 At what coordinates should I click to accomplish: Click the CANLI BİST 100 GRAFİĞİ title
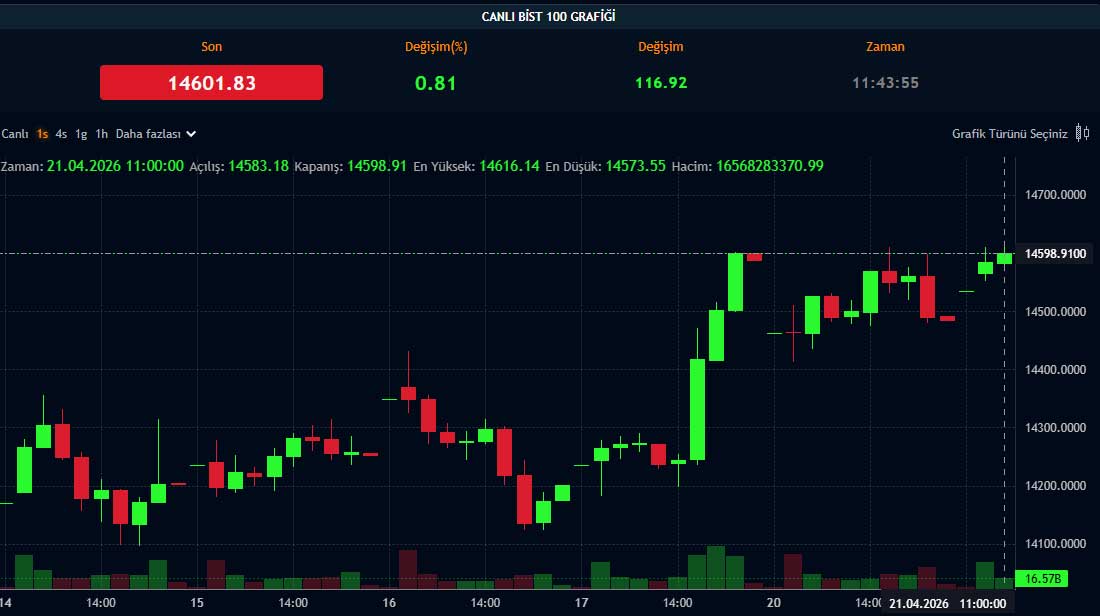tap(550, 15)
